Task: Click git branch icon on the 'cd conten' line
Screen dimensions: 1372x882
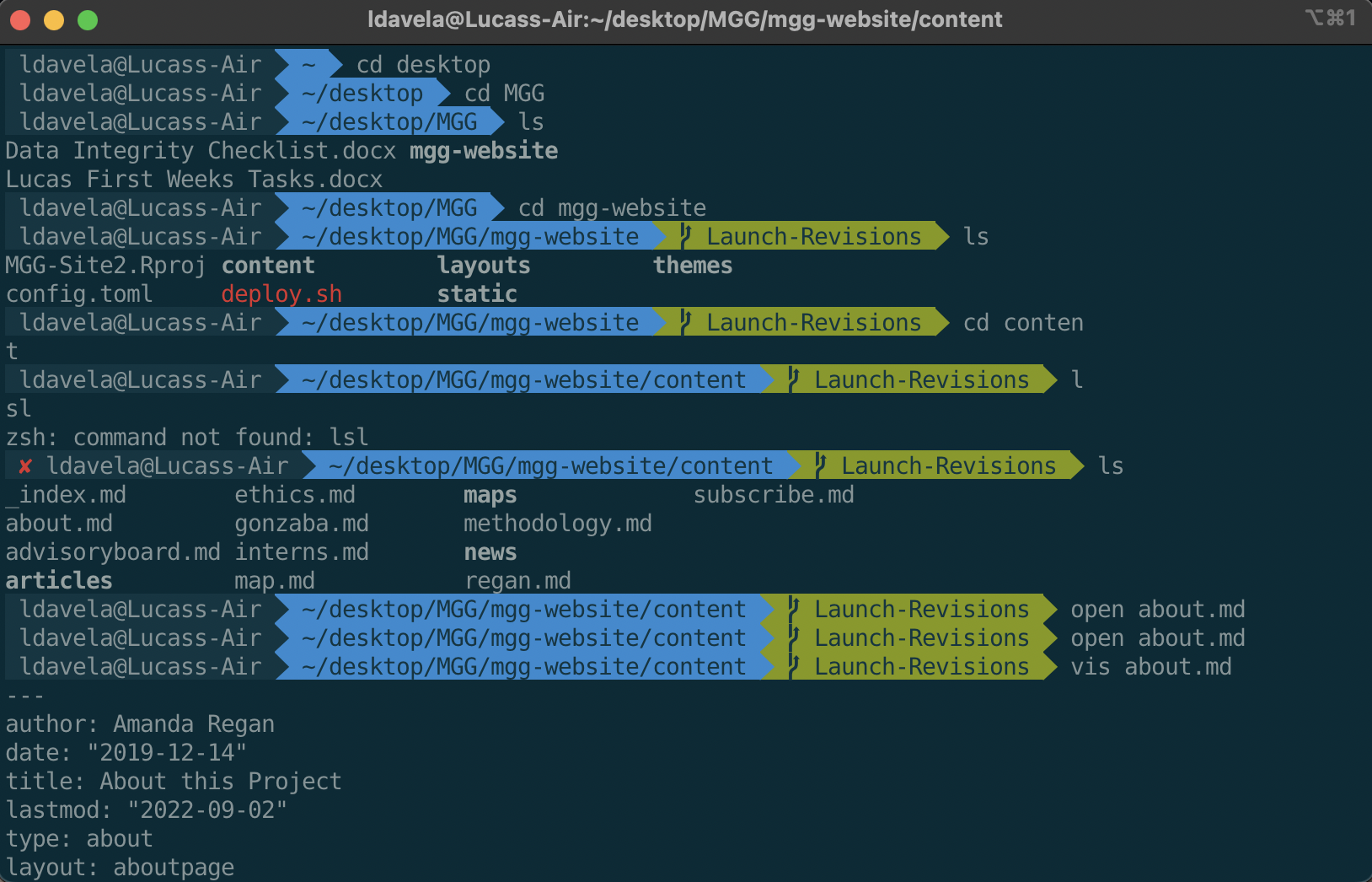Action: (685, 323)
